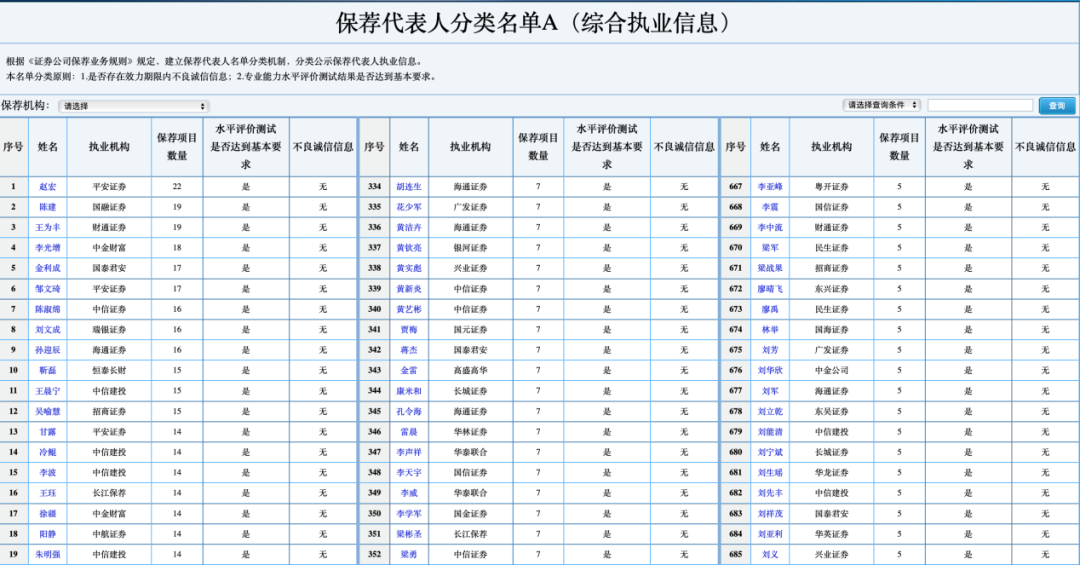Open 赵宏's profile link

(x=48, y=187)
